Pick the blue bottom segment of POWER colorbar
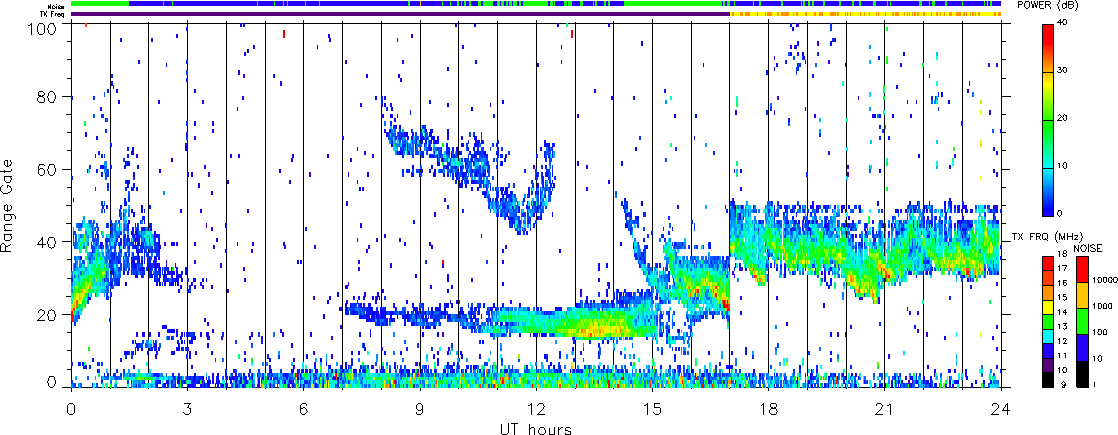This screenshot has width=1118, height=435. click(x=1047, y=190)
